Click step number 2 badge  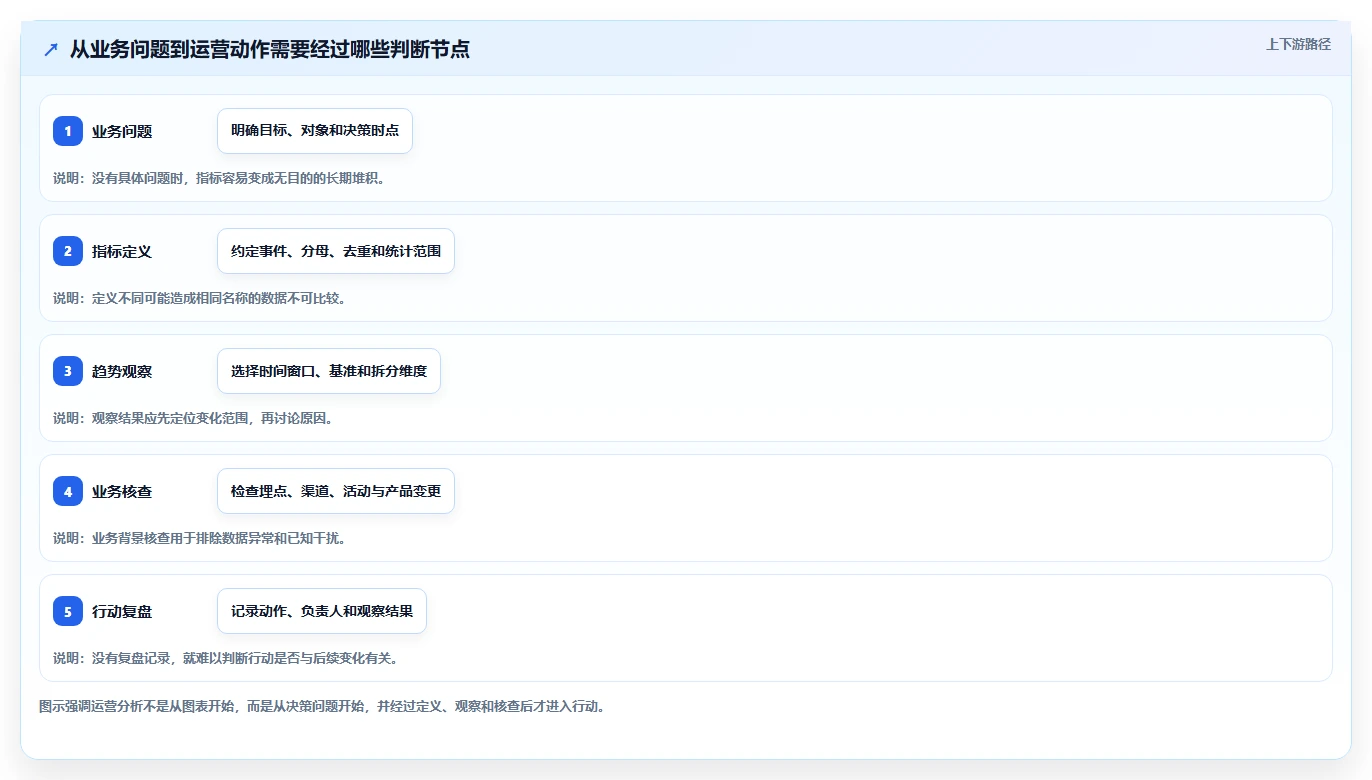pyautogui.click(x=68, y=251)
